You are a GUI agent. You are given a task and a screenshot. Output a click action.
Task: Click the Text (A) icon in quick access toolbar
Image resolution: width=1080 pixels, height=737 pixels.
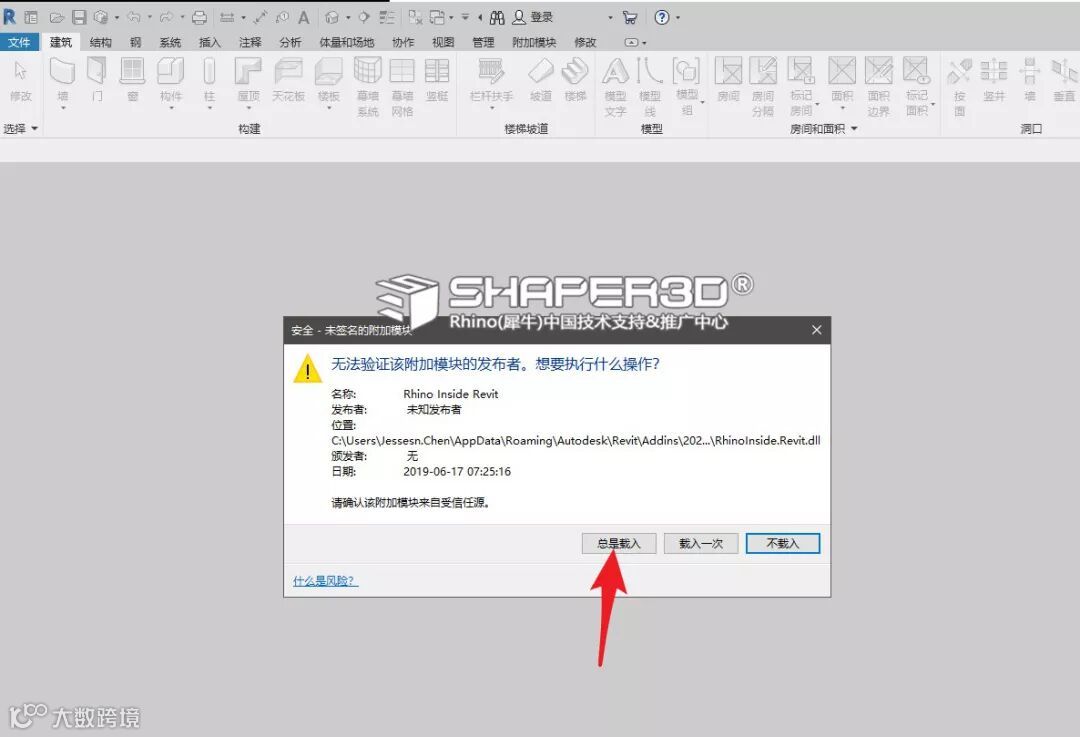[304, 17]
